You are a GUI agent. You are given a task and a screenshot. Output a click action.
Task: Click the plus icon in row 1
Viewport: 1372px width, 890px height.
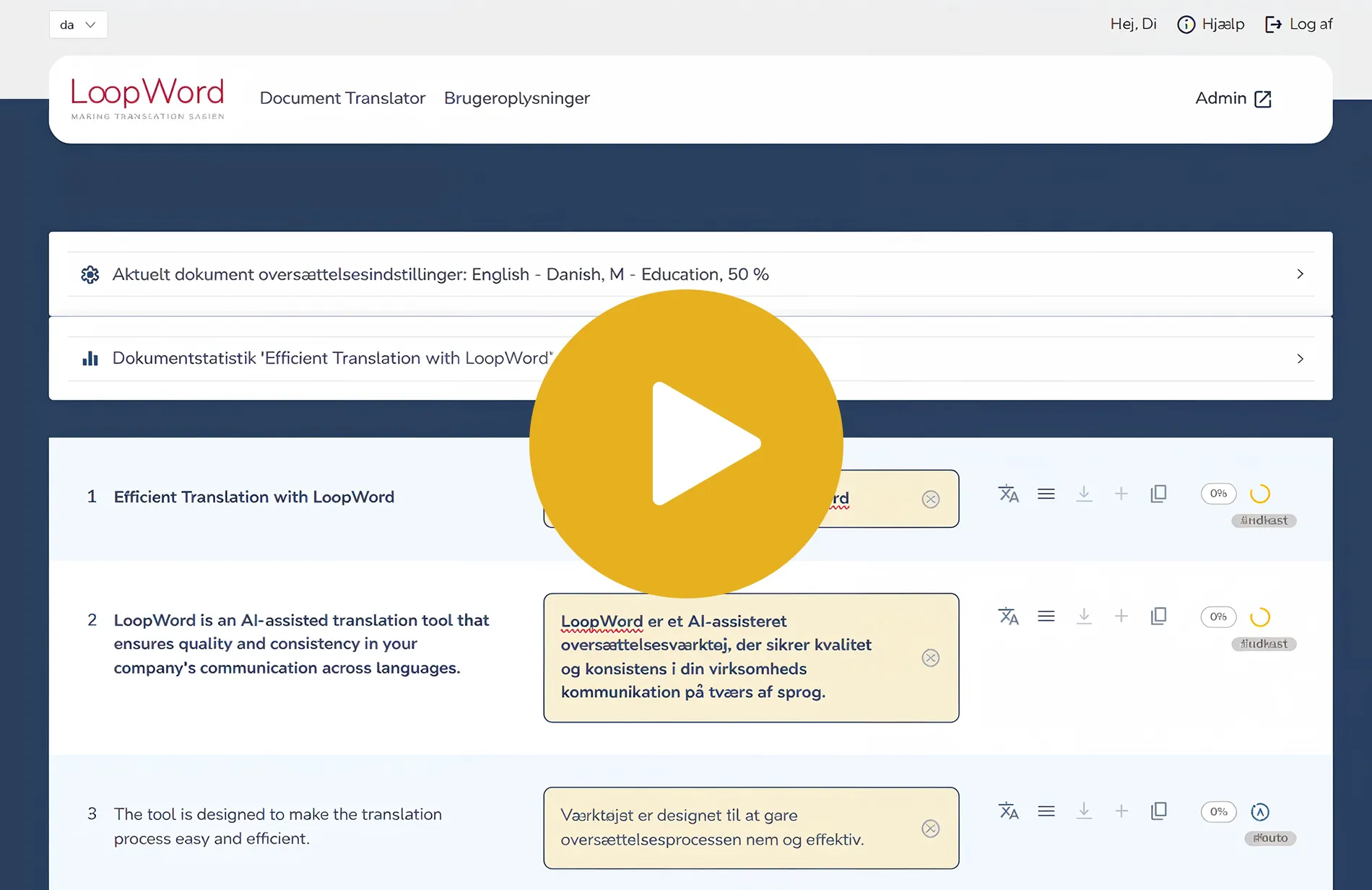pyautogui.click(x=1121, y=494)
